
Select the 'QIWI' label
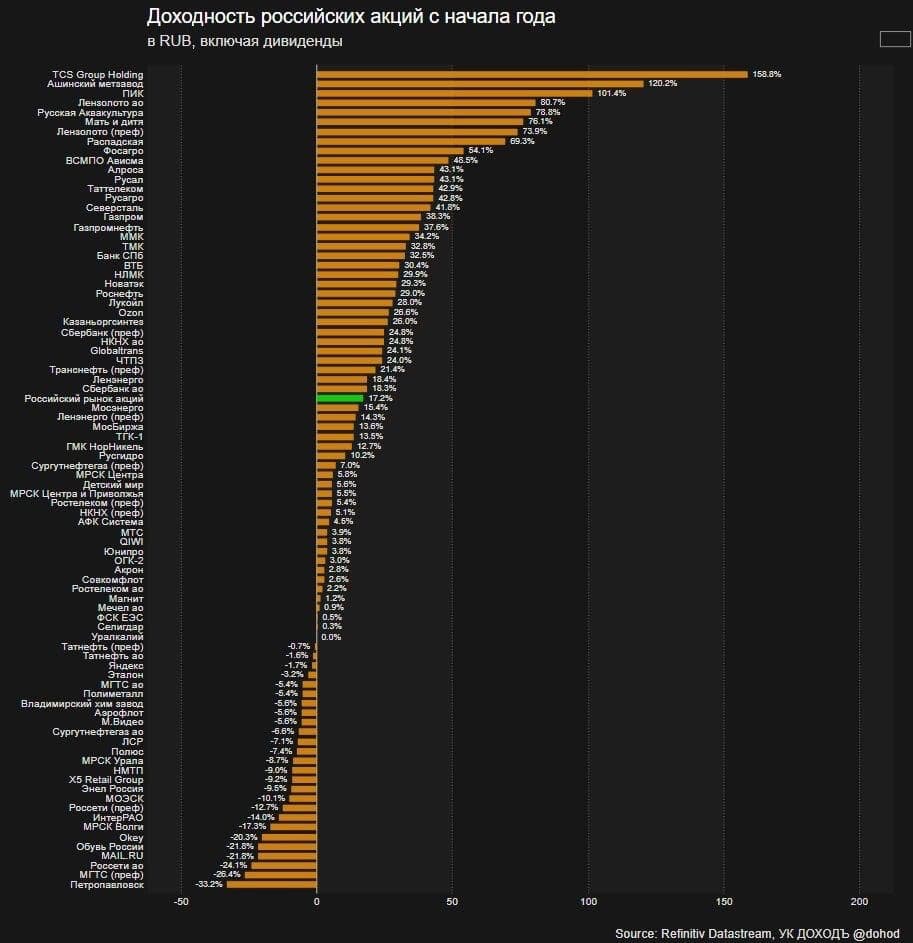tap(131, 542)
